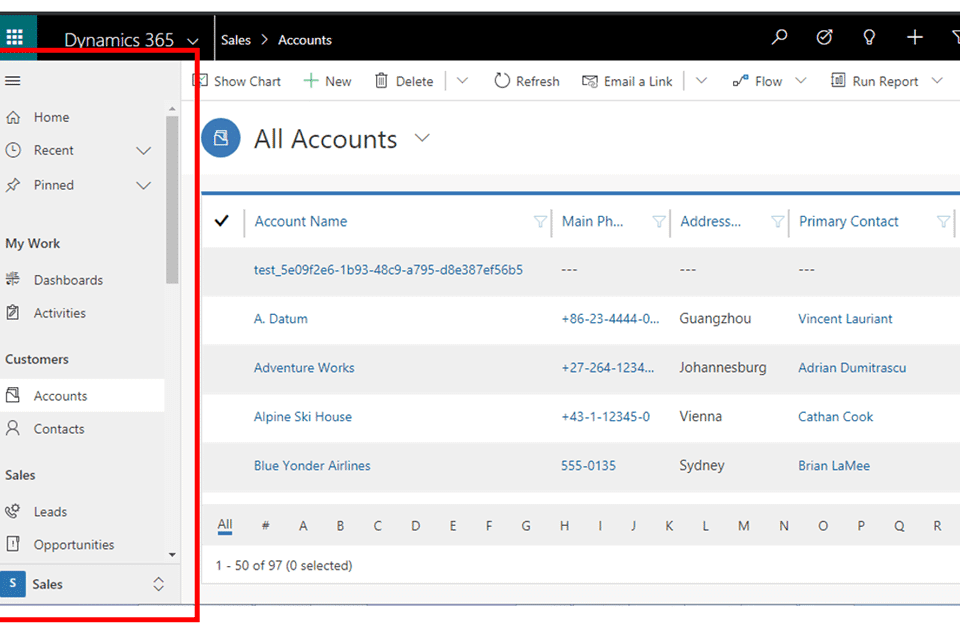This screenshot has width=960, height=628.
Task: Expand the Pinned section chevron
Action: (x=143, y=186)
